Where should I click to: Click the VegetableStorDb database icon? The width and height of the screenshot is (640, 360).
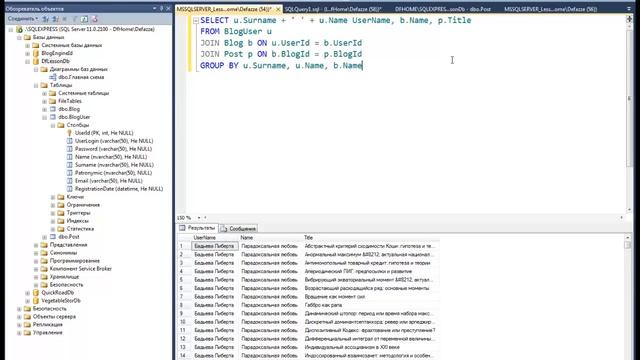(x=36, y=300)
